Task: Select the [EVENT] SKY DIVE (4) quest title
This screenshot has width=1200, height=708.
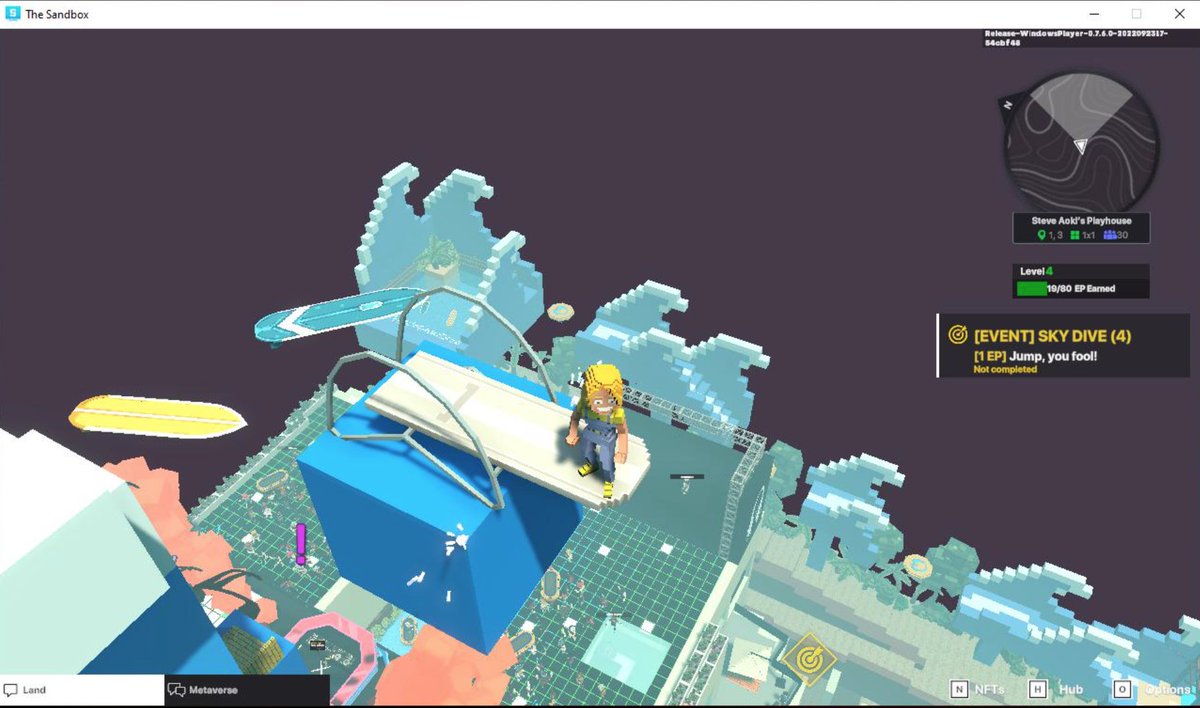Action: click(1052, 336)
